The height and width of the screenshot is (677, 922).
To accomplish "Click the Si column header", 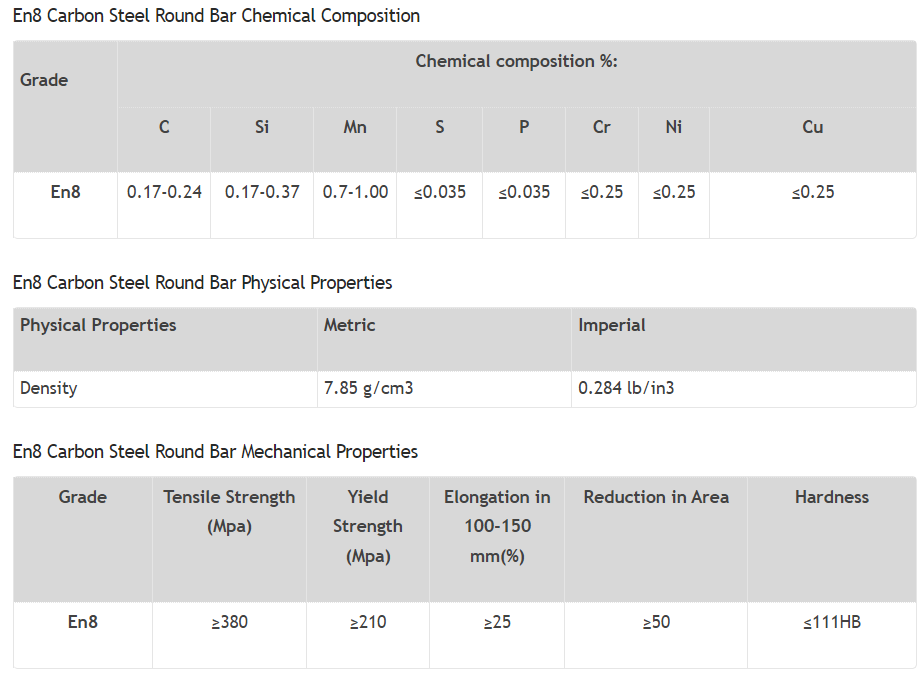I will pyautogui.click(x=262, y=127).
